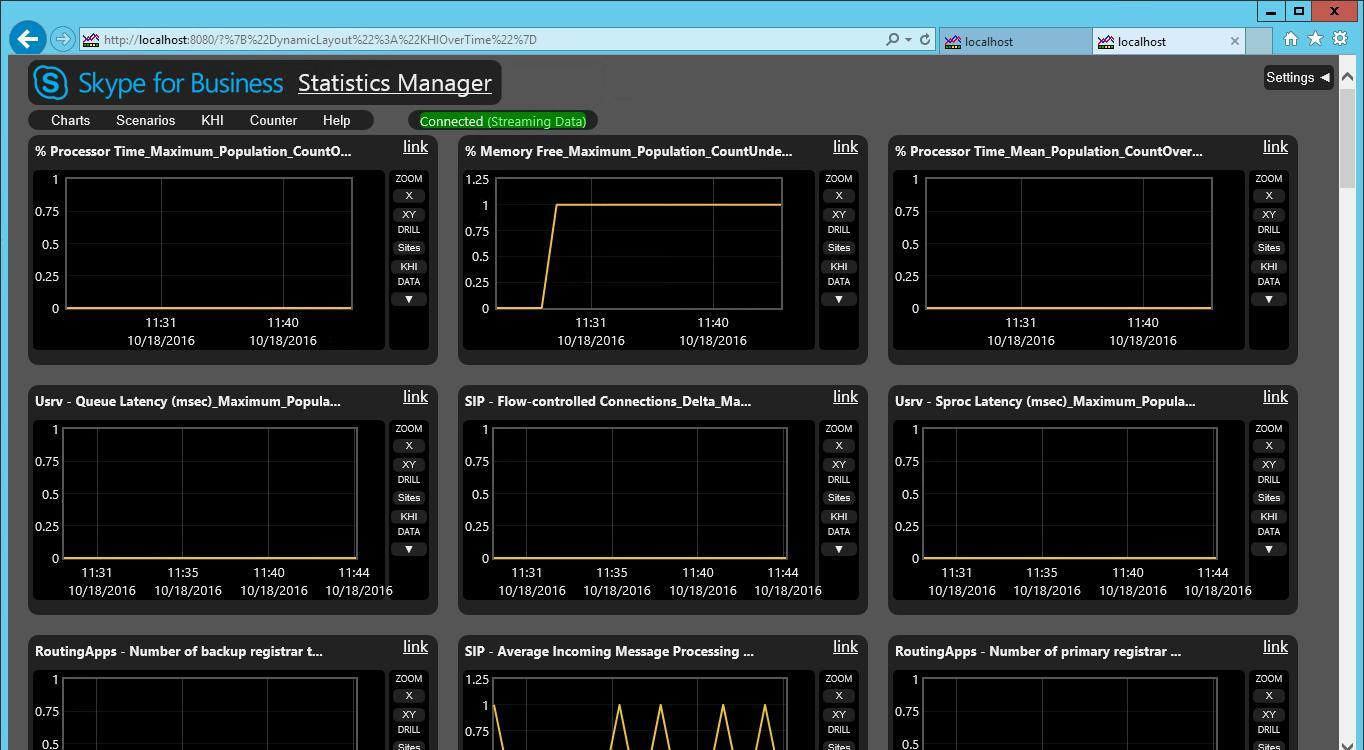
Task: Expand data arrow on % Processor Time_Mean chart
Action: click(1268, 299)
